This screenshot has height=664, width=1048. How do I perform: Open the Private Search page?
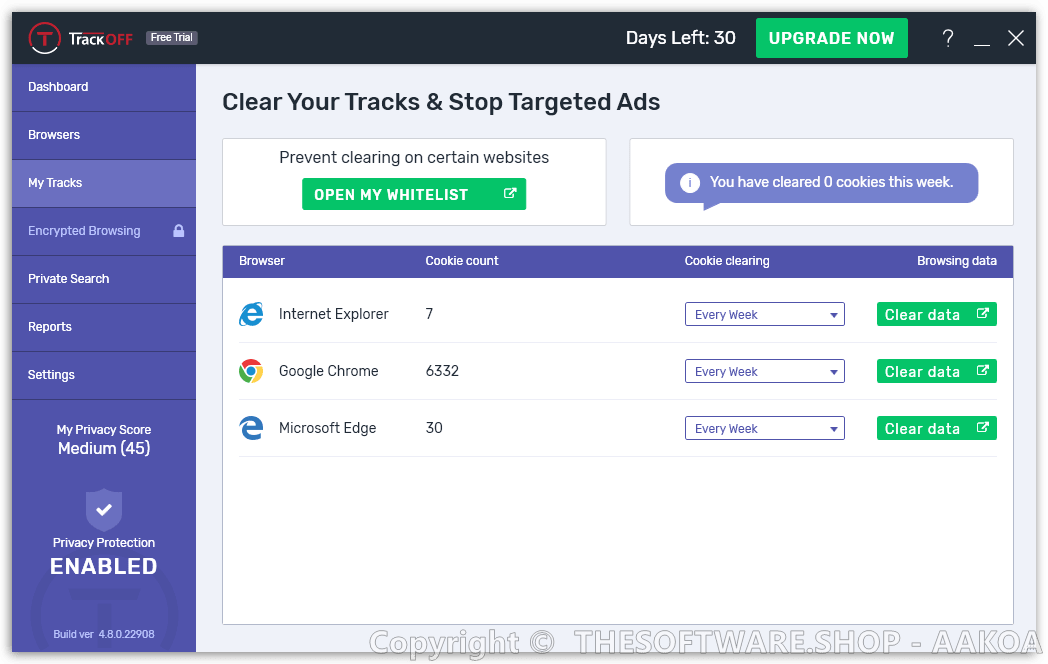pyautogui.click(x=104, y=279)
